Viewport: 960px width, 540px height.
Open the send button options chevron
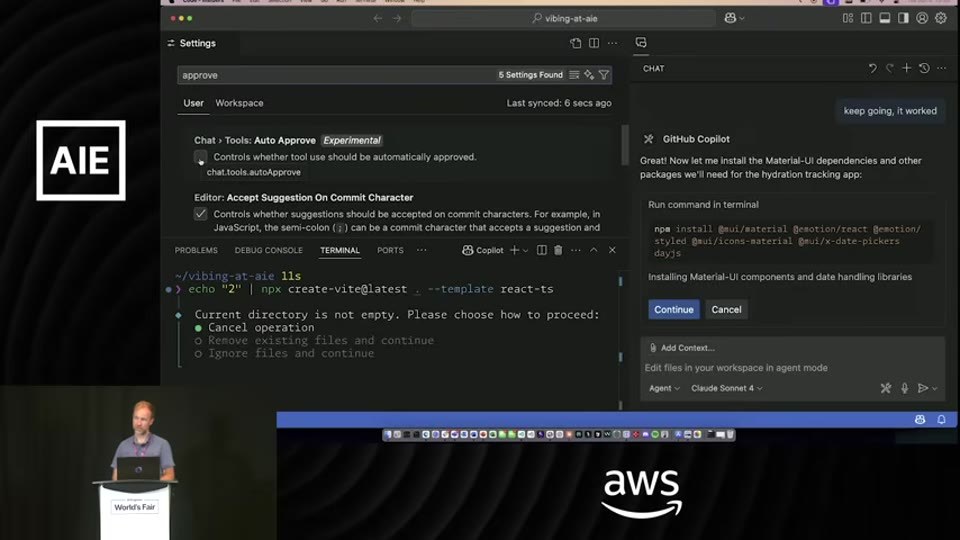point(934,389)
